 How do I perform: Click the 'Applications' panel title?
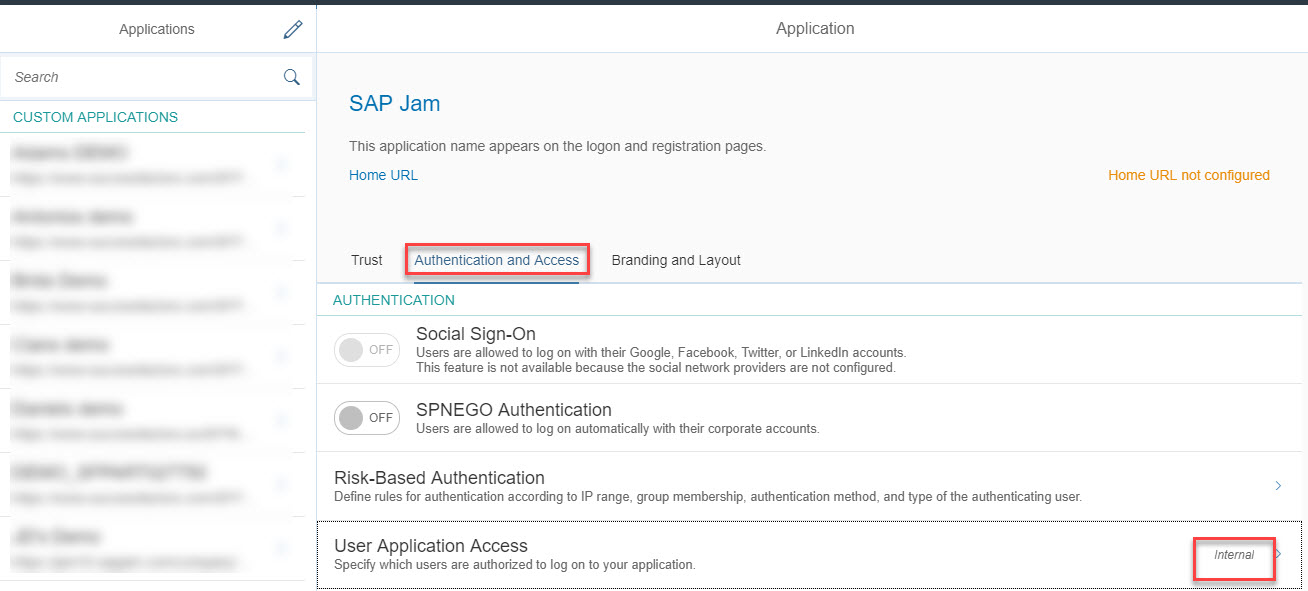pyautogui.click(x=157, y=29)
